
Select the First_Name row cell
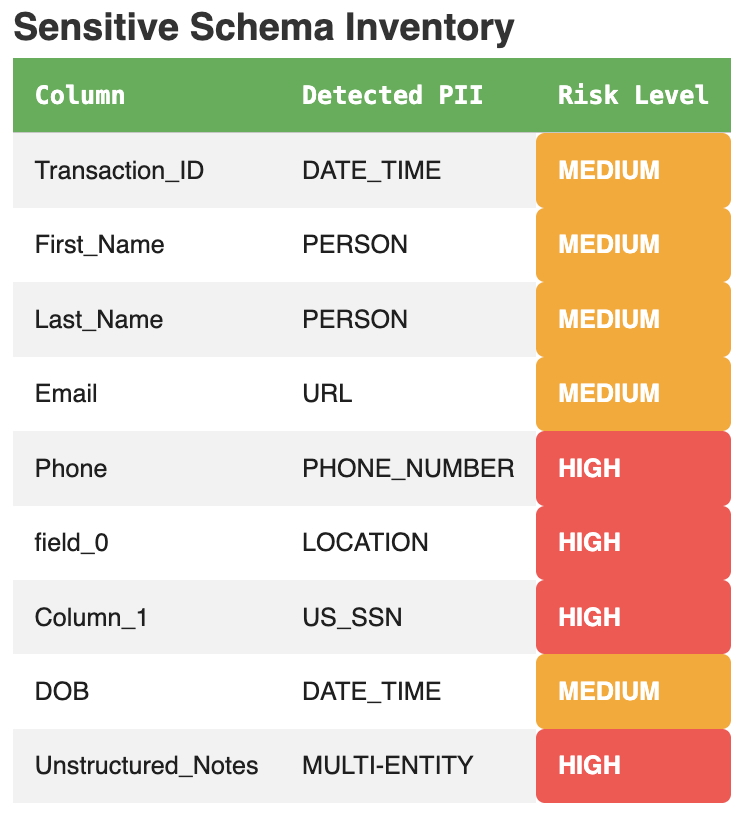99,245
